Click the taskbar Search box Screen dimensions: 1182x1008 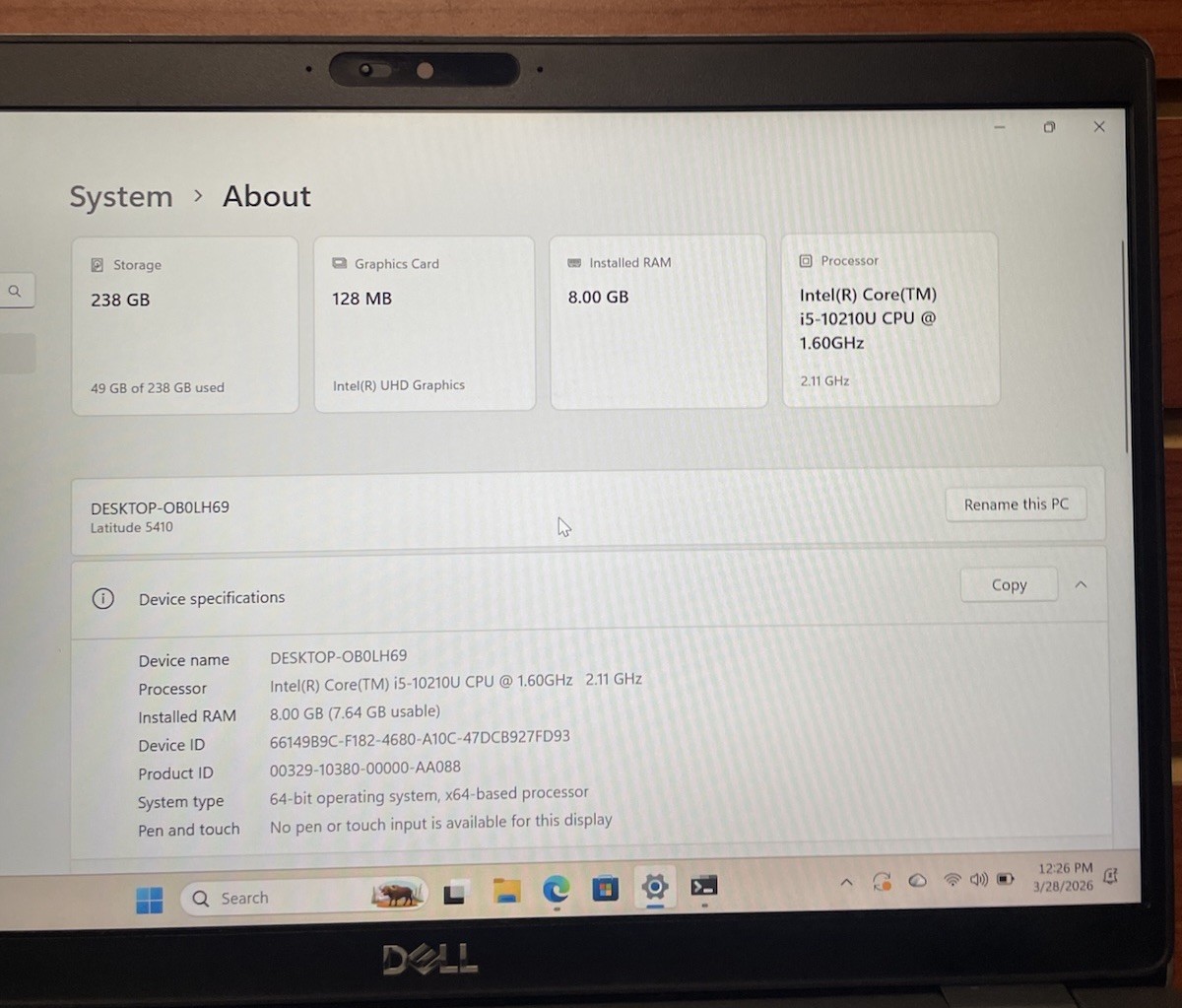click(303, 897)
